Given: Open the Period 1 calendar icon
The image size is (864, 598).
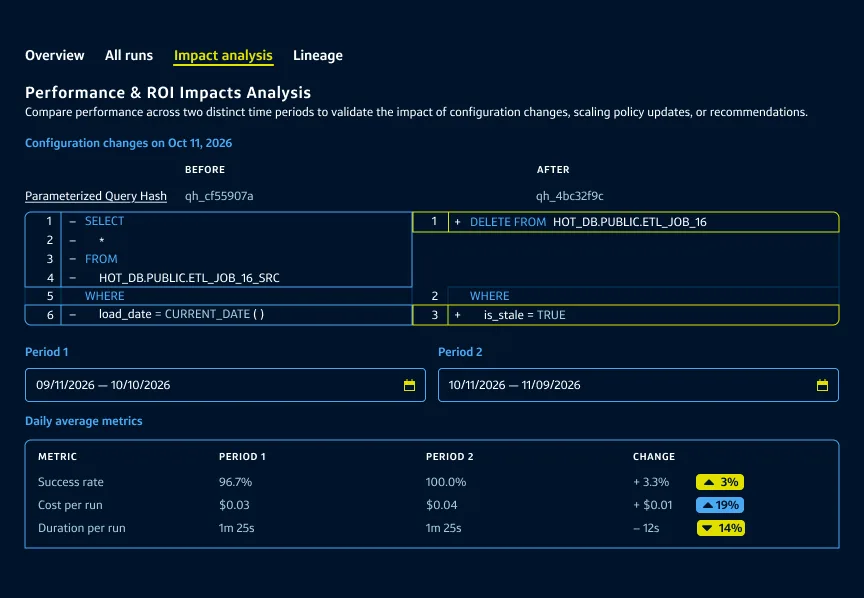Looking at the screenshot, I should pyautogui.click(x=409, y=385).
